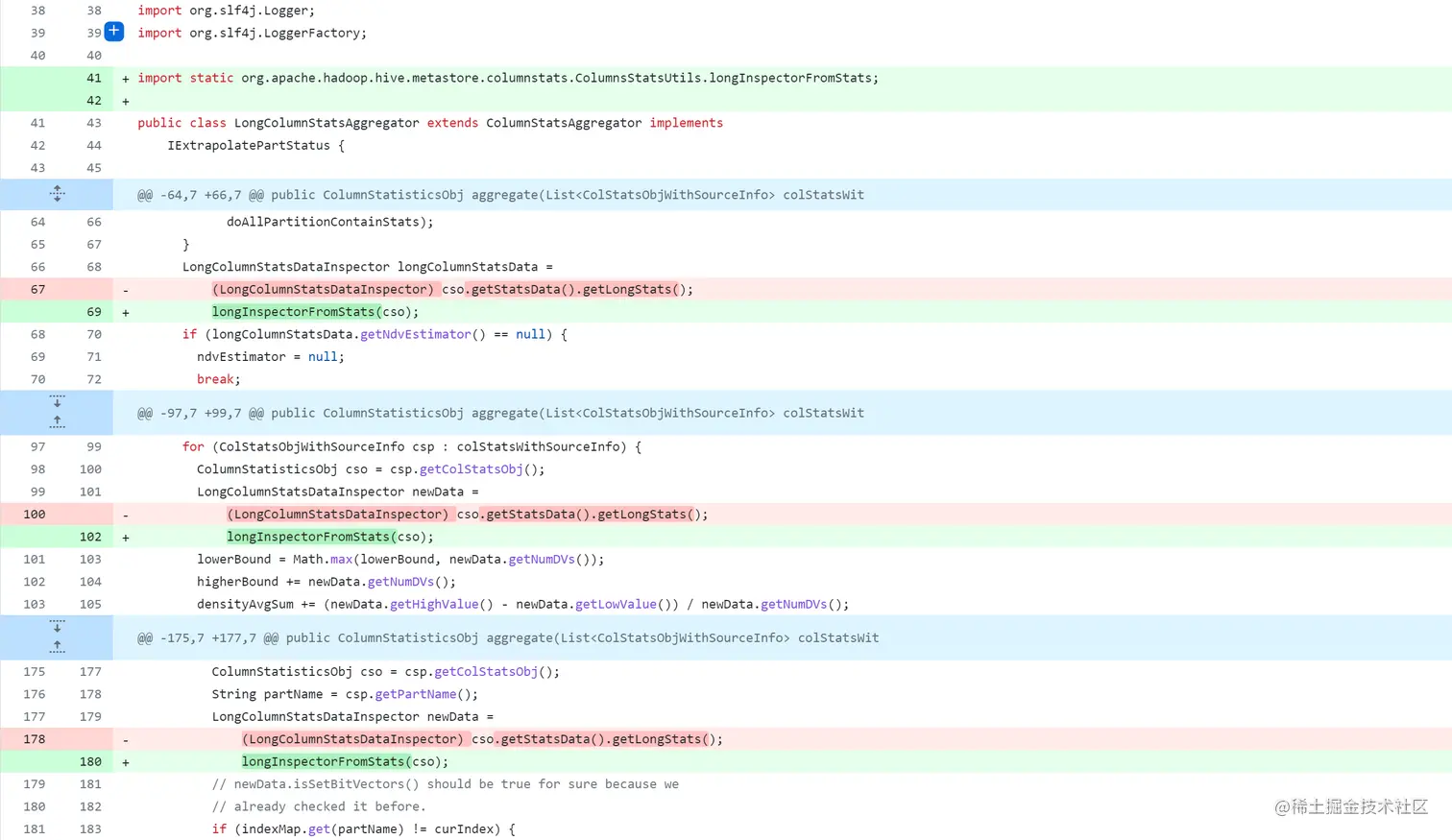Click old line number 100 on deleted line

tap(34, 514)
